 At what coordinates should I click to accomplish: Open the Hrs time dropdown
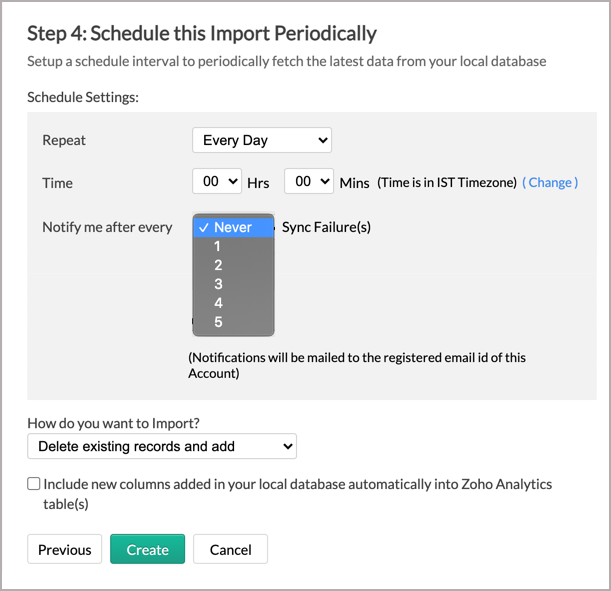click(217, 181)
